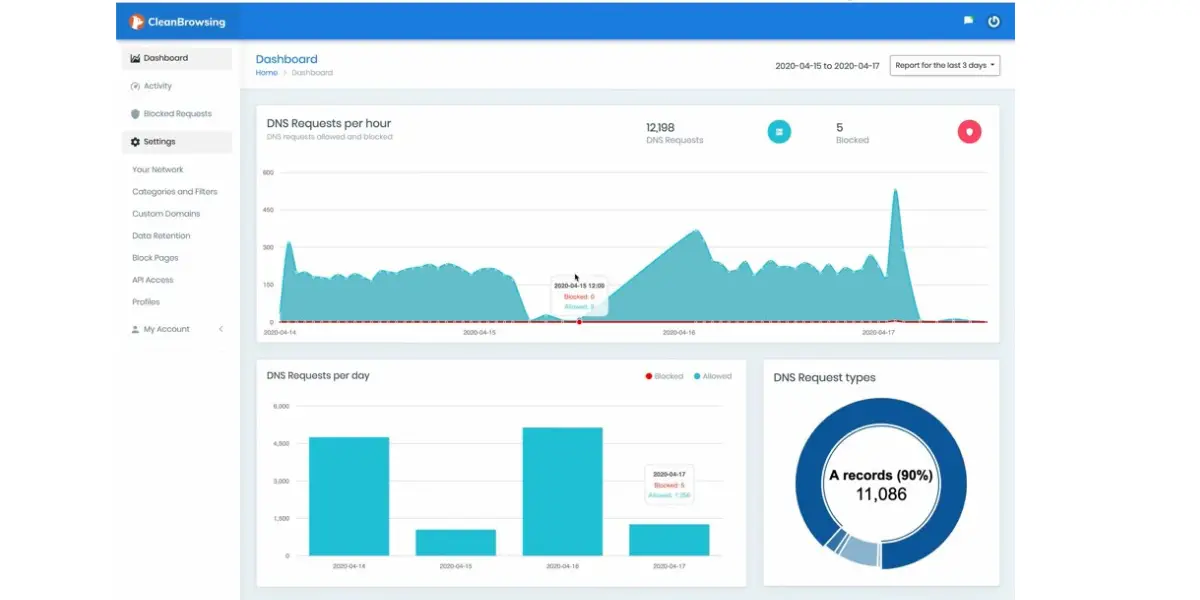Click the red Blocked shield round icon
This screenshot has height=600, width=1200.
969,131
